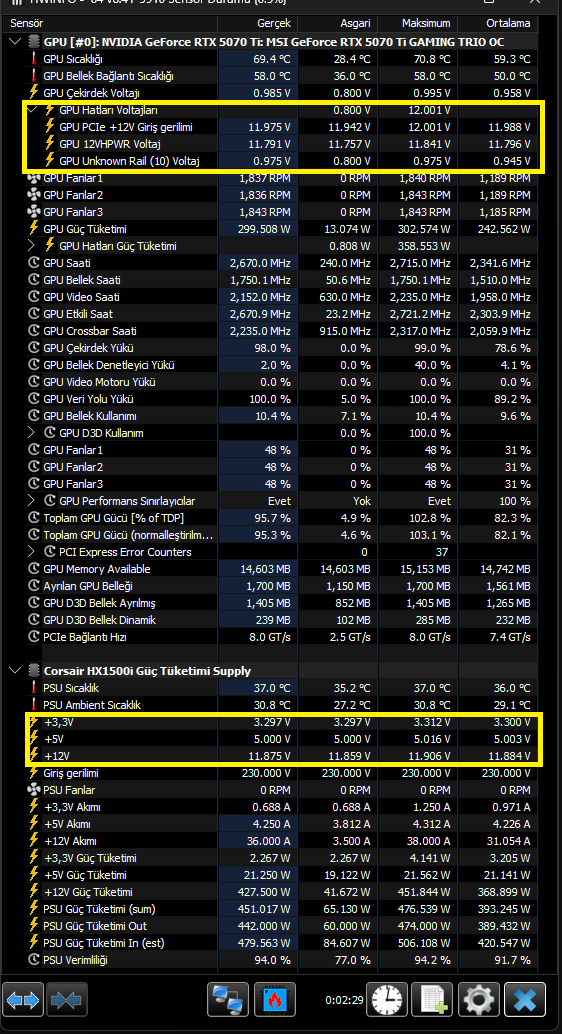Screen dimensions: 562x1034
Task: Click the lightning icon beside GPU Çekirdek Voltajı
Action: (x=34, y=93)
